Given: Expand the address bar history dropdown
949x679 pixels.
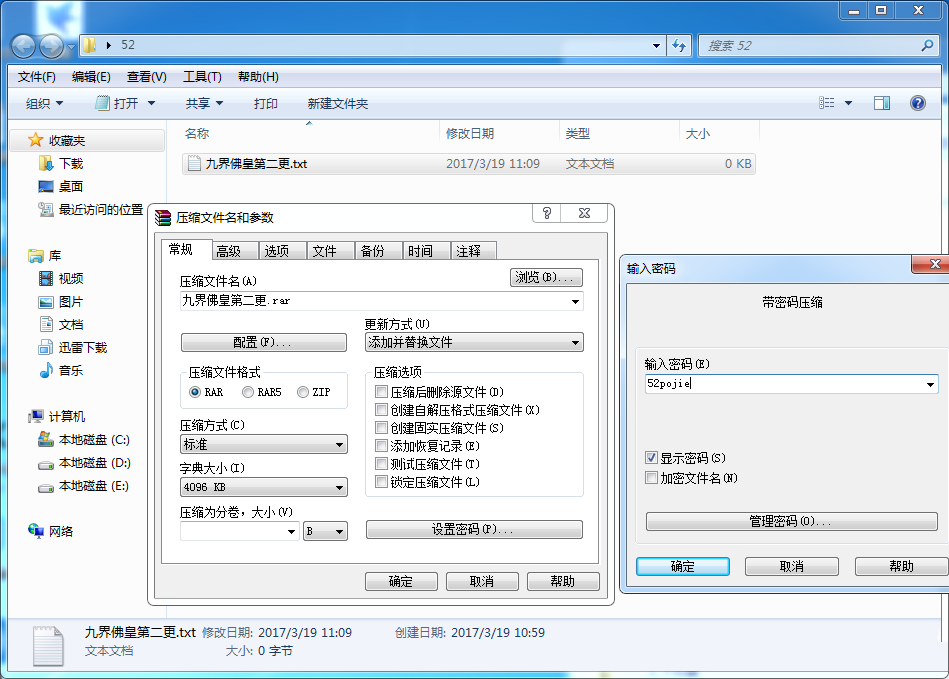Looking at the screenshot, I should (656, 45).
